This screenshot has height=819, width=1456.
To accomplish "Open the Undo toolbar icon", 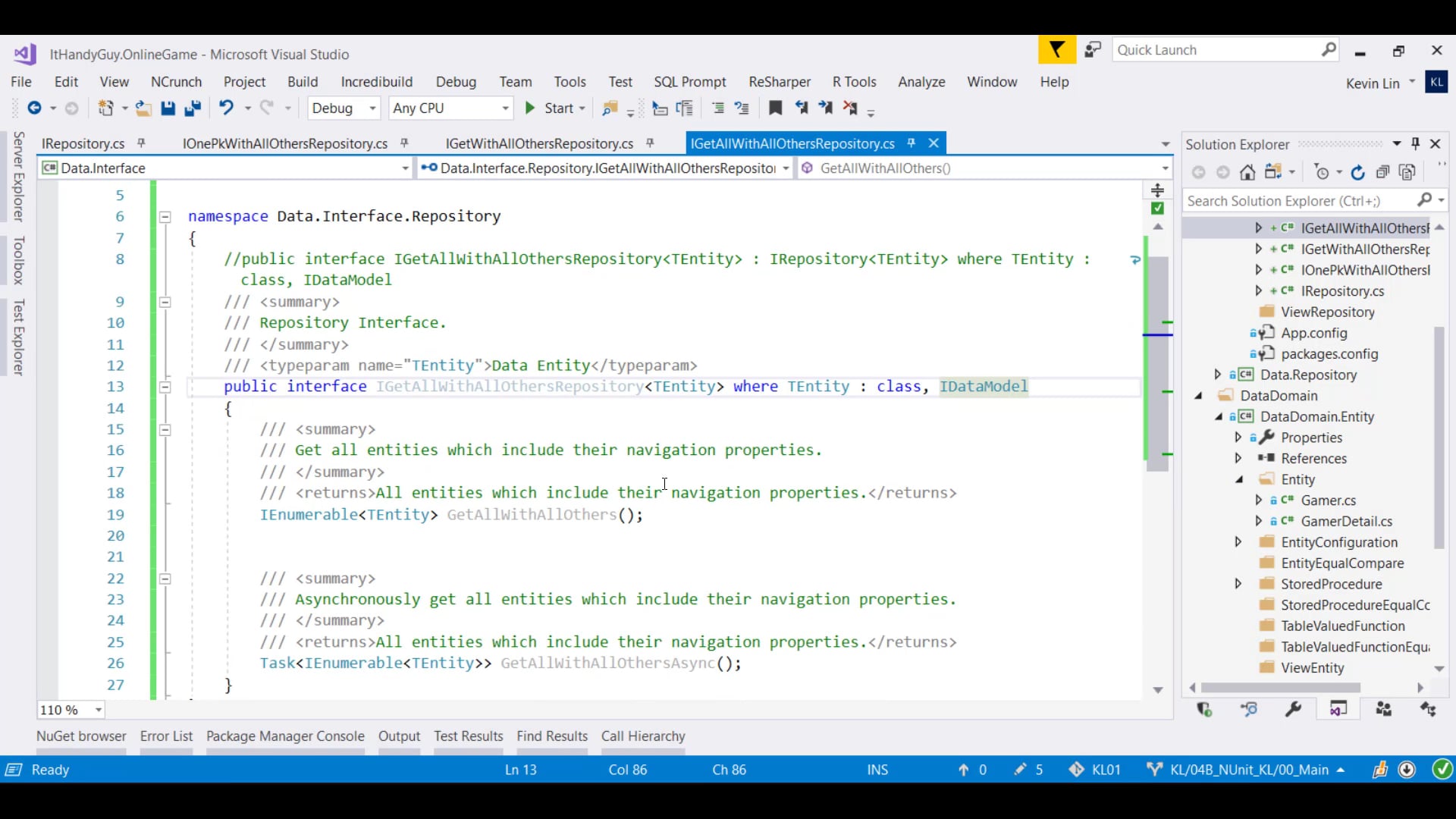I will click(227, 108).
